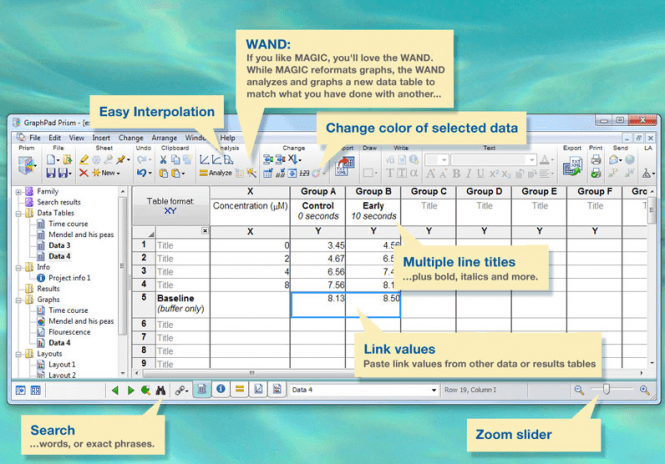Image resolution: width=665 pixels, height=464 pixels.
Task: Open the Flourescence graph in navigator
Action: click(69, 332)
